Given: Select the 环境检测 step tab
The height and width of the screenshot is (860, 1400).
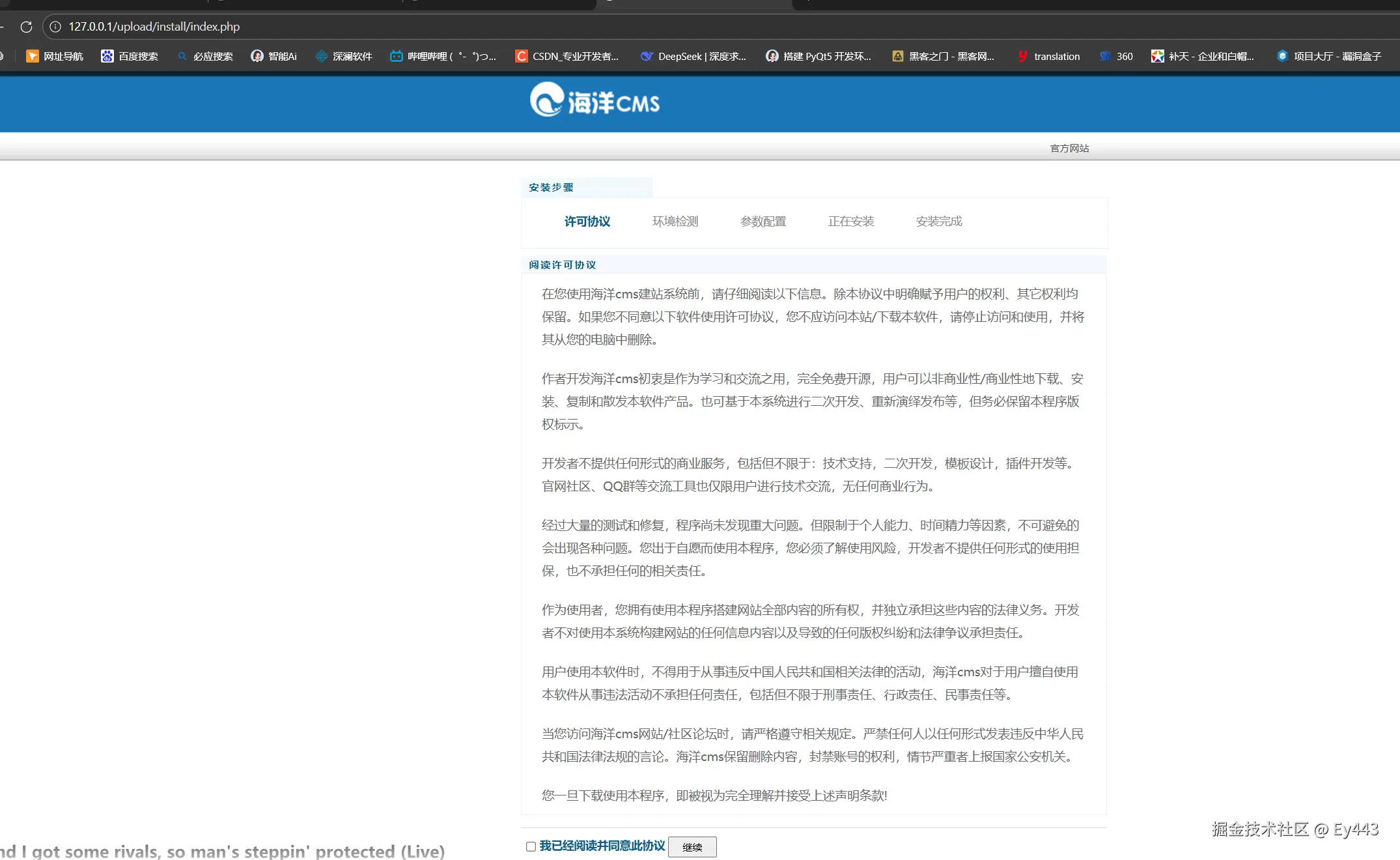Looking at the screenshot, I should 675,222.
